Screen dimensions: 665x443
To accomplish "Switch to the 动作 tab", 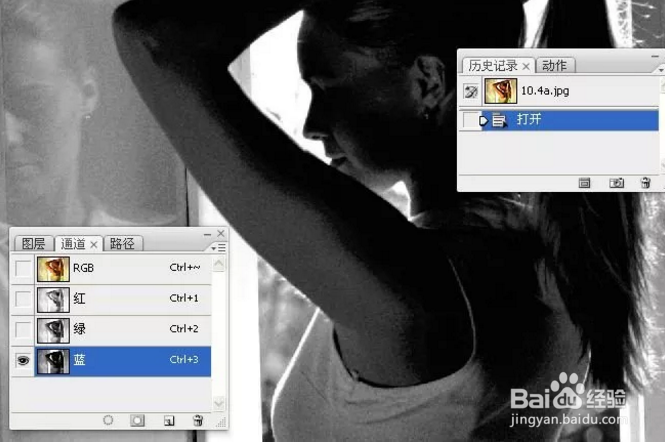I will coord(554,65).
